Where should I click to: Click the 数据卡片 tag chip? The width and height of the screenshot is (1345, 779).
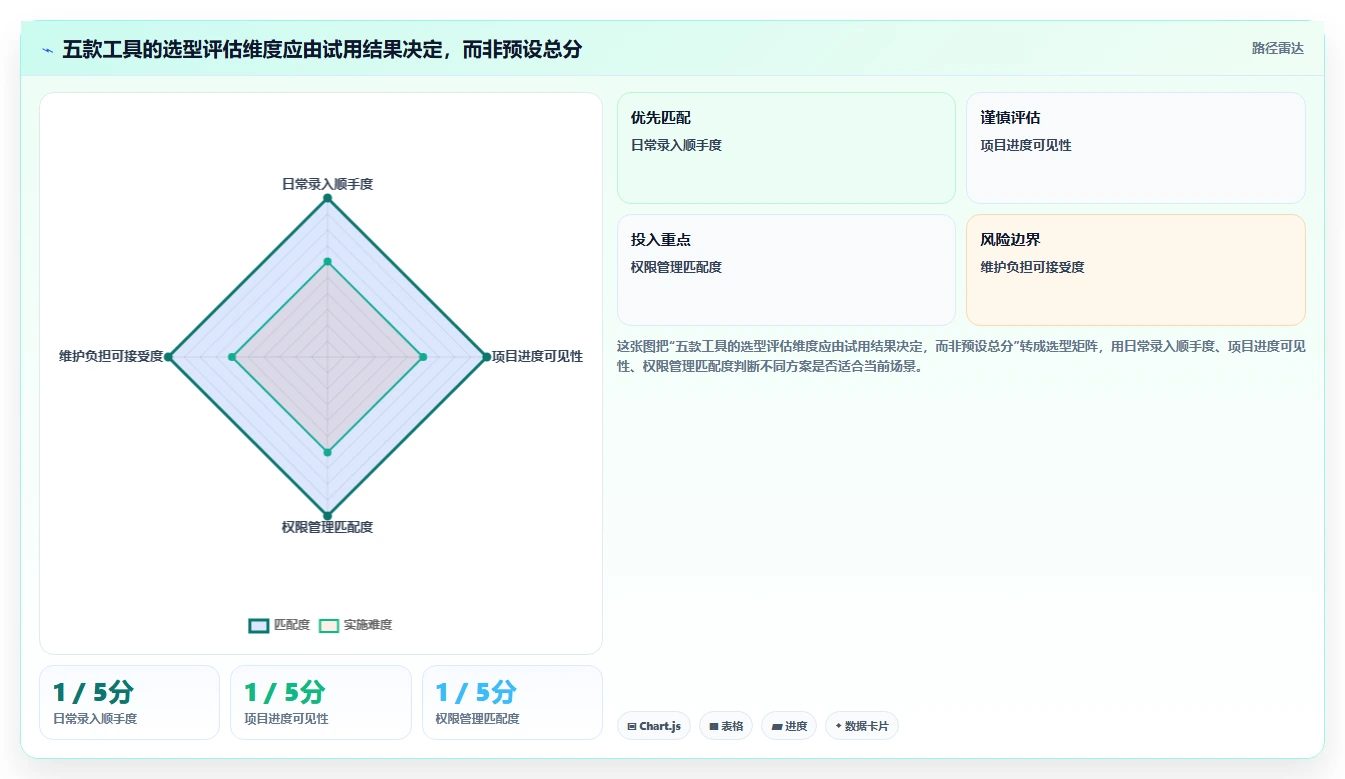[x=861, y=726]
